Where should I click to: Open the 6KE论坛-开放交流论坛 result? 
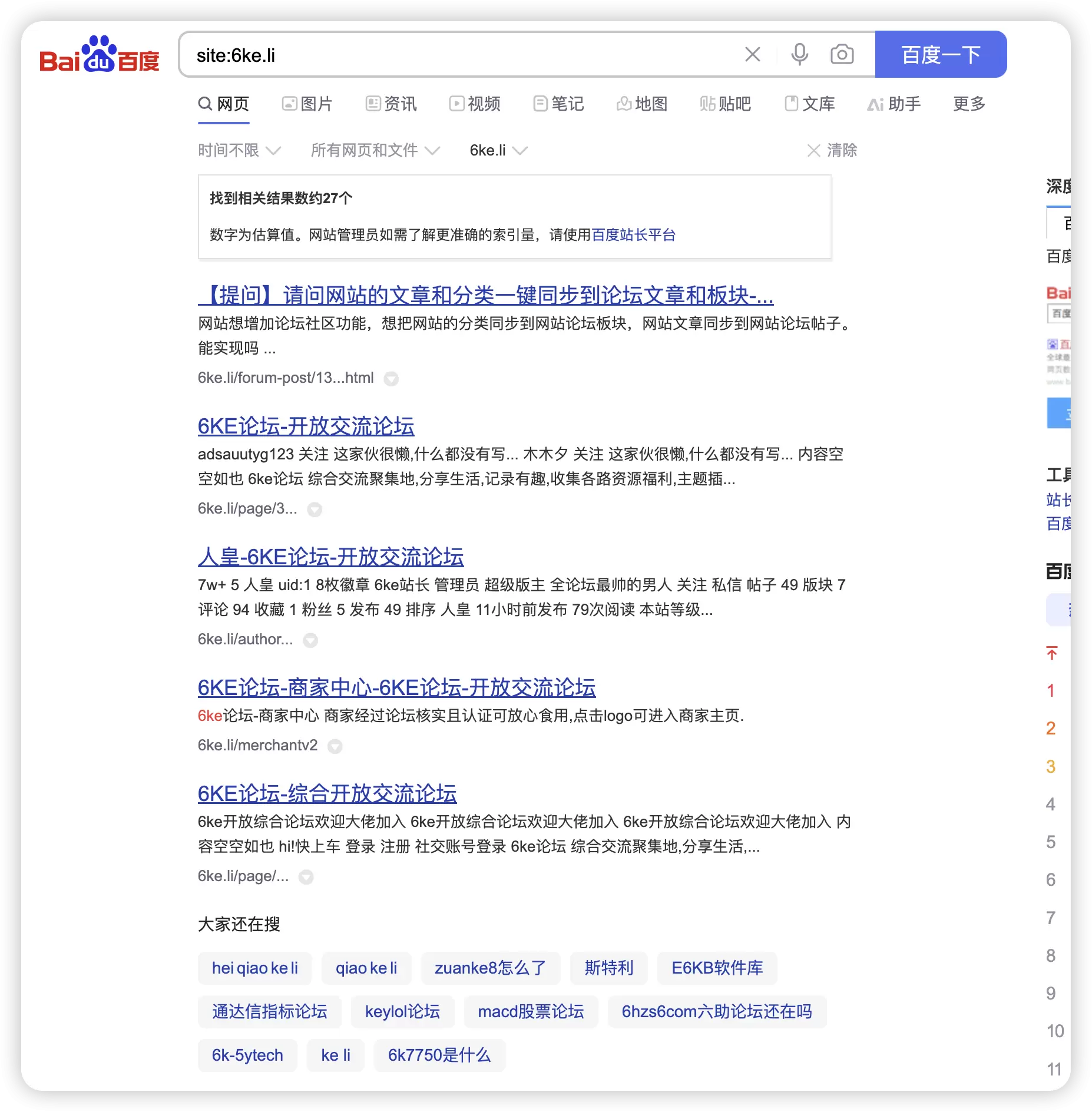click(x=306, y=426)
